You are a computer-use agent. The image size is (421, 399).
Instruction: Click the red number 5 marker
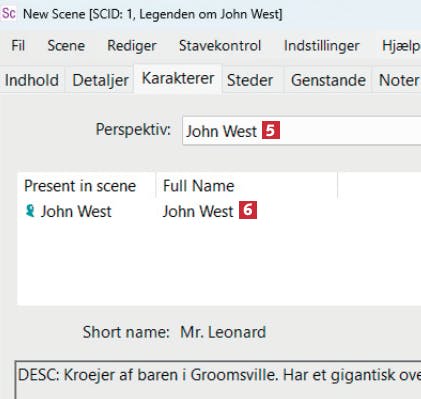[x=271, y=130]
